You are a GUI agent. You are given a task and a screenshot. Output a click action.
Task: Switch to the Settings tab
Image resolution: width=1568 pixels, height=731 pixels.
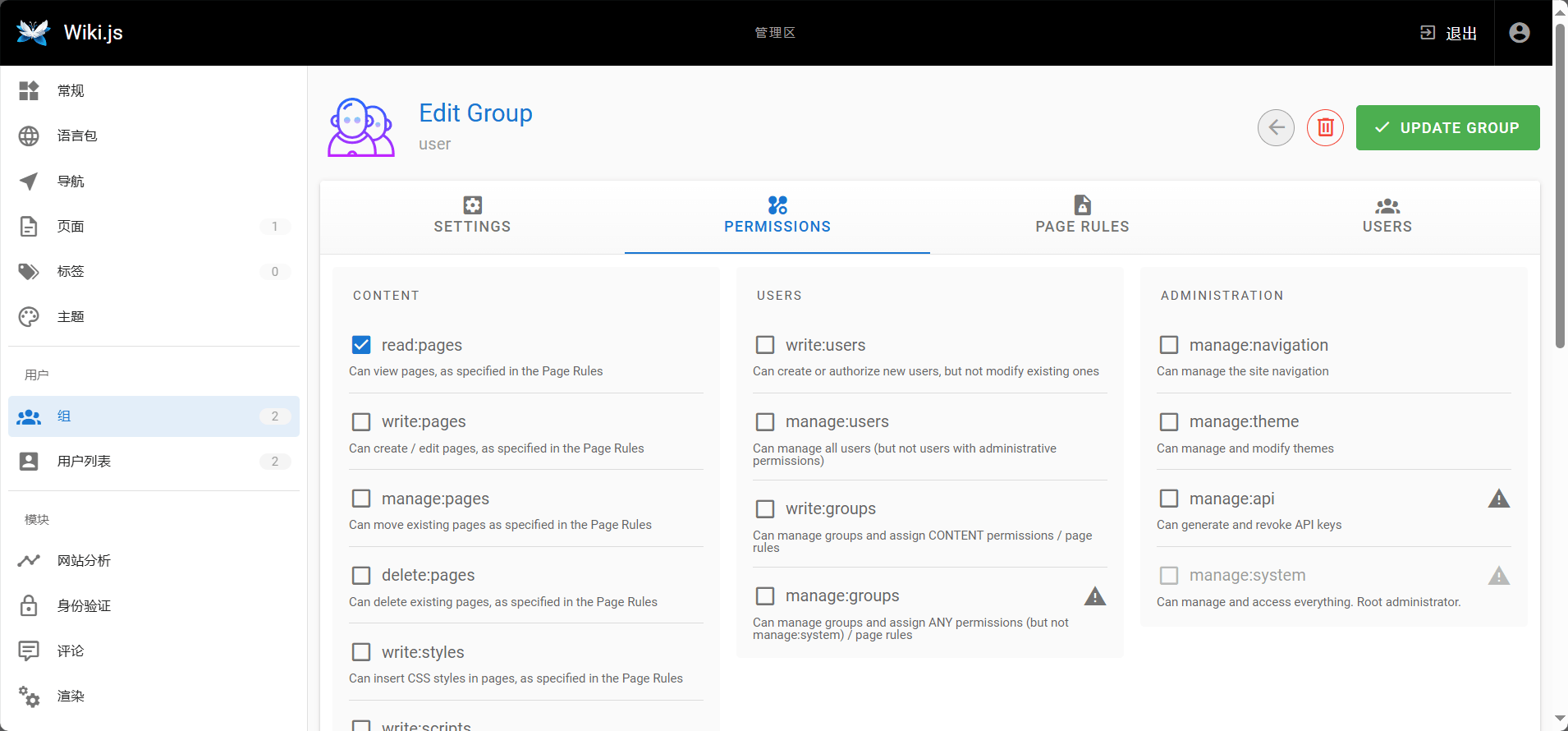(472, 217)
